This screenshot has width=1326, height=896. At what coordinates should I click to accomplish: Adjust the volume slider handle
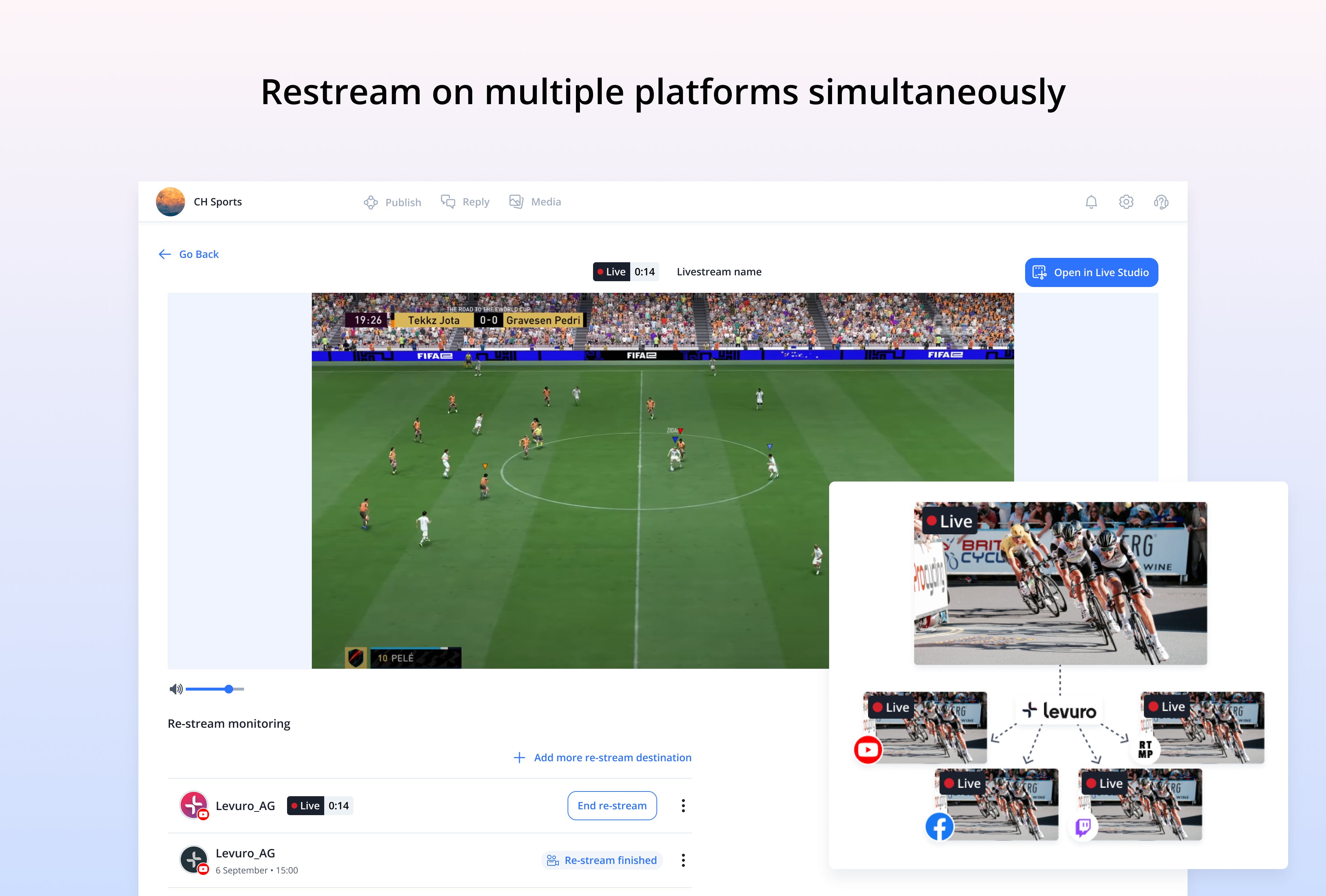[229, 689]
